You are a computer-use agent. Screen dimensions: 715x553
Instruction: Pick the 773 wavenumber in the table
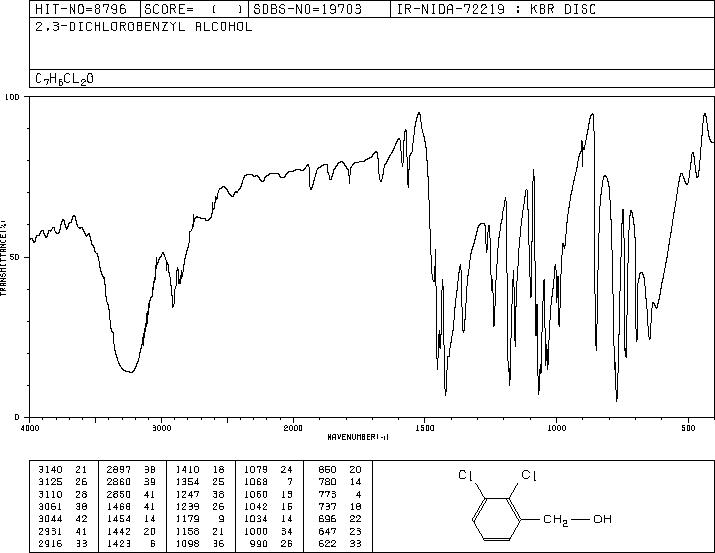click(x=327, y=494)
